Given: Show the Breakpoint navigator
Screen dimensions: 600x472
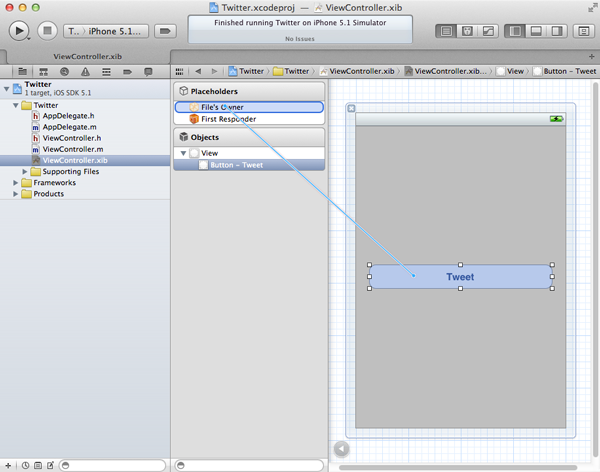Looking at the screenshot, I should coord(127,72).
